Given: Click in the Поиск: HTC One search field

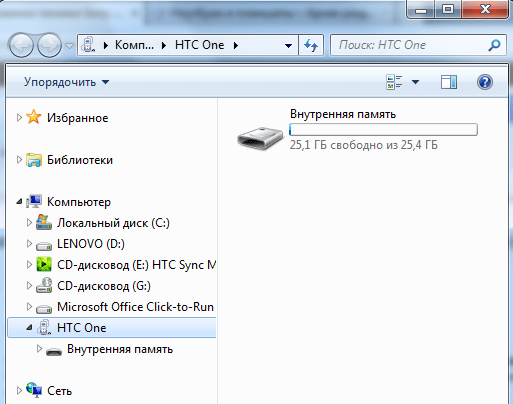Looking at the screenshot, I should click(x=419, y=45).
